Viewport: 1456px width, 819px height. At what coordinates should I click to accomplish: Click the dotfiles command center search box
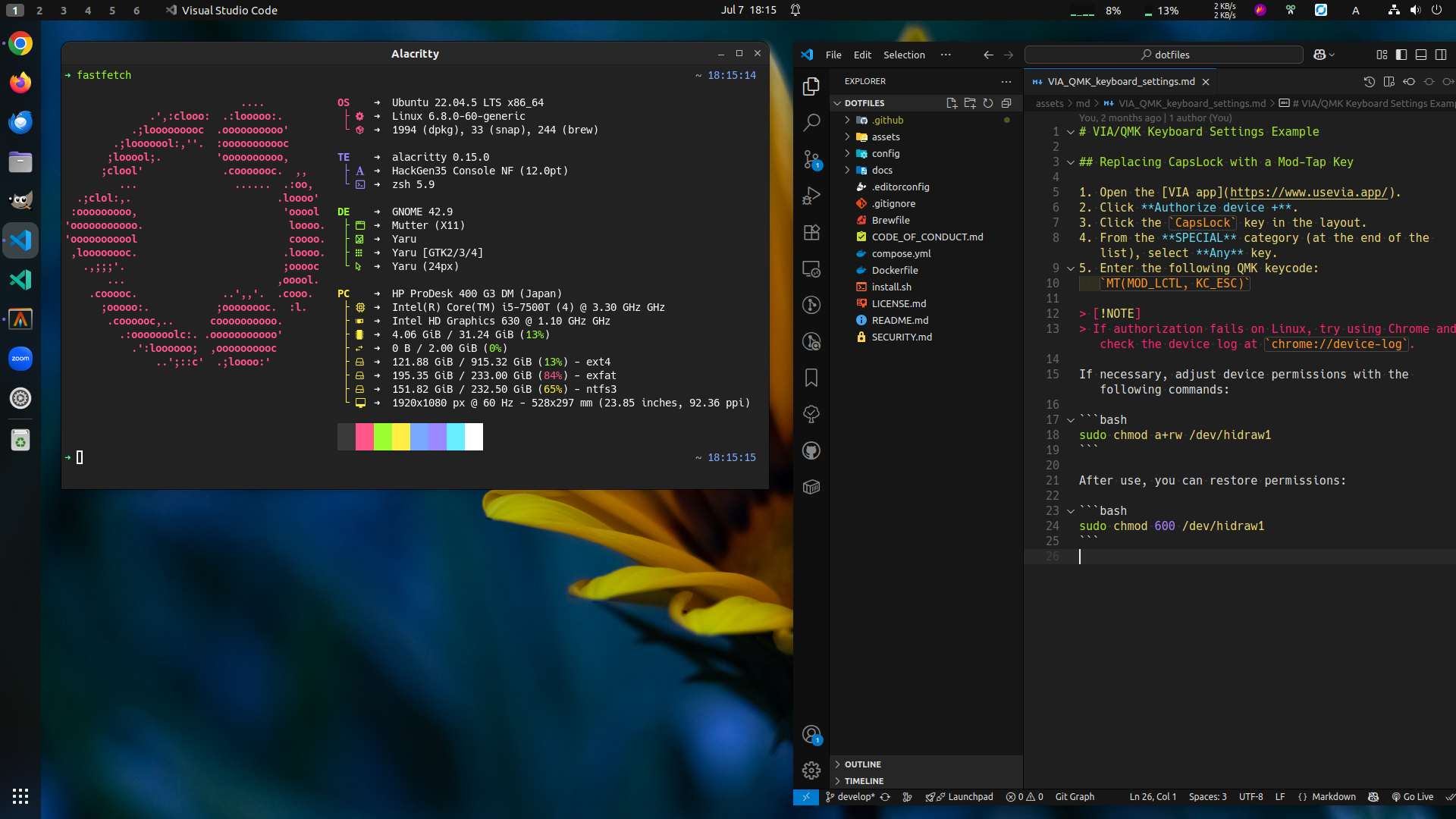click(1164, 55)
